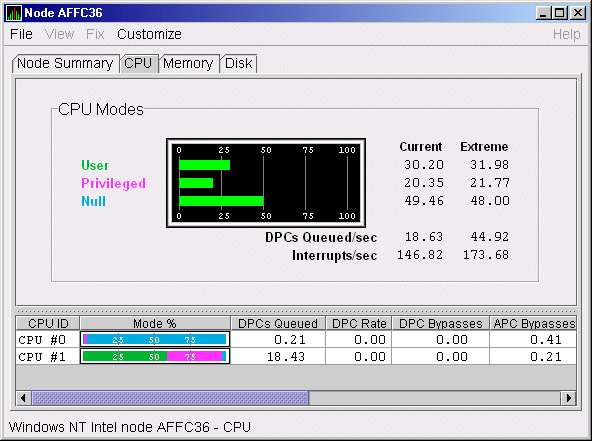The width and height of the screenshot is (592, 441).
Task: Select the CPU #0 row
Action: tap(296, 339)
